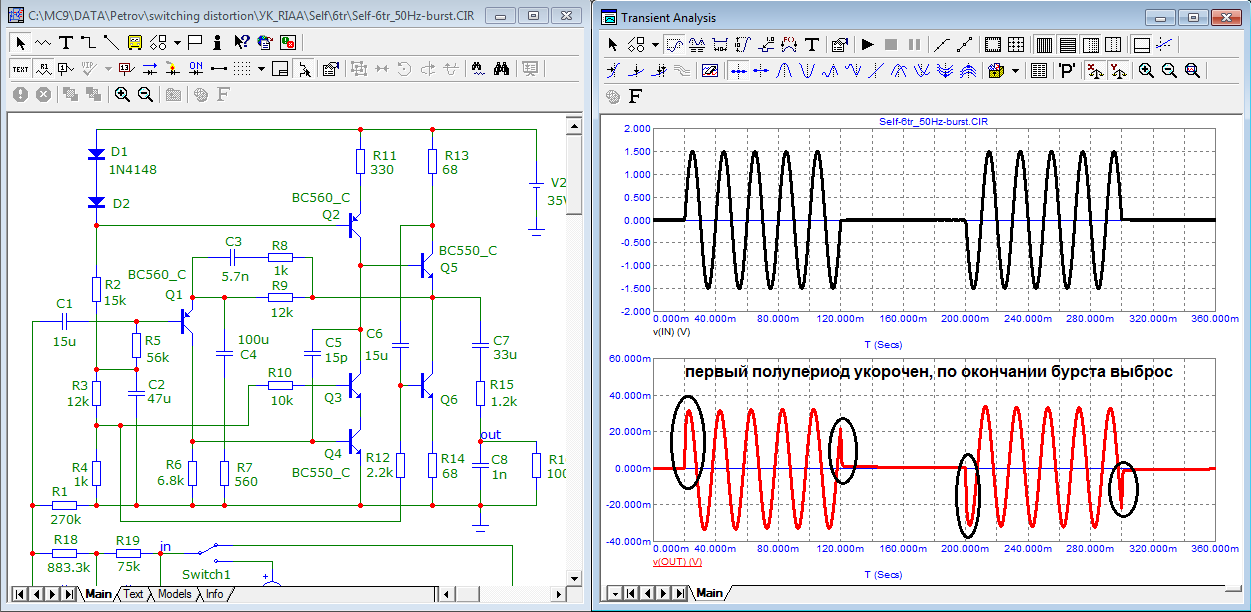Open the grid style dropdown arrow

pyautogui.click(x=262, y=69)
